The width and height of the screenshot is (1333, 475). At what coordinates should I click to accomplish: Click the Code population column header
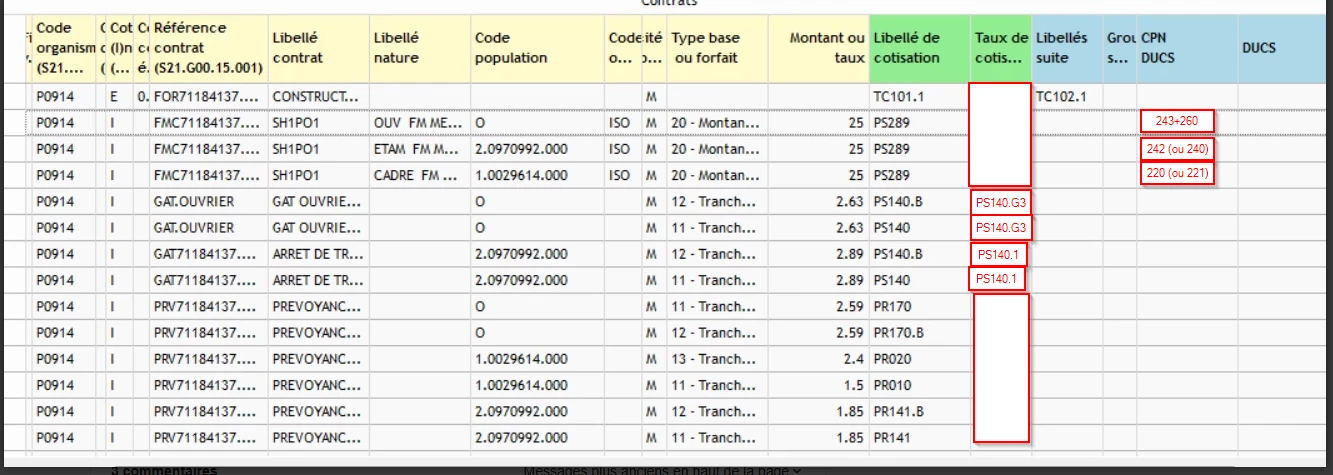click(x=537, y=49)
